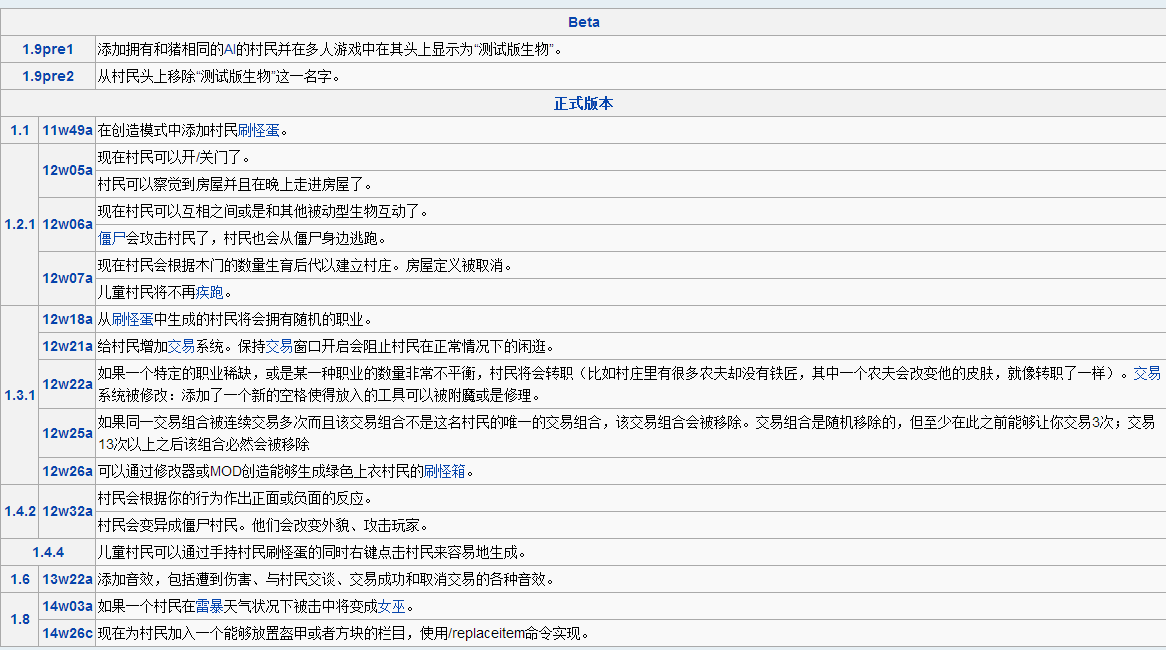Open the 14w03a snapshot link

point(67,606)
